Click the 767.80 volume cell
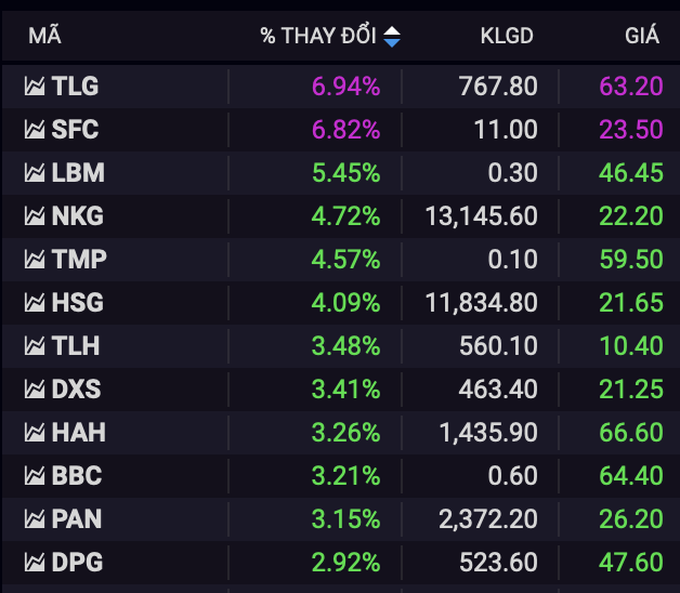Image resolution: width=680 pixels, height=593 pixels. click(x=498, y=86)
